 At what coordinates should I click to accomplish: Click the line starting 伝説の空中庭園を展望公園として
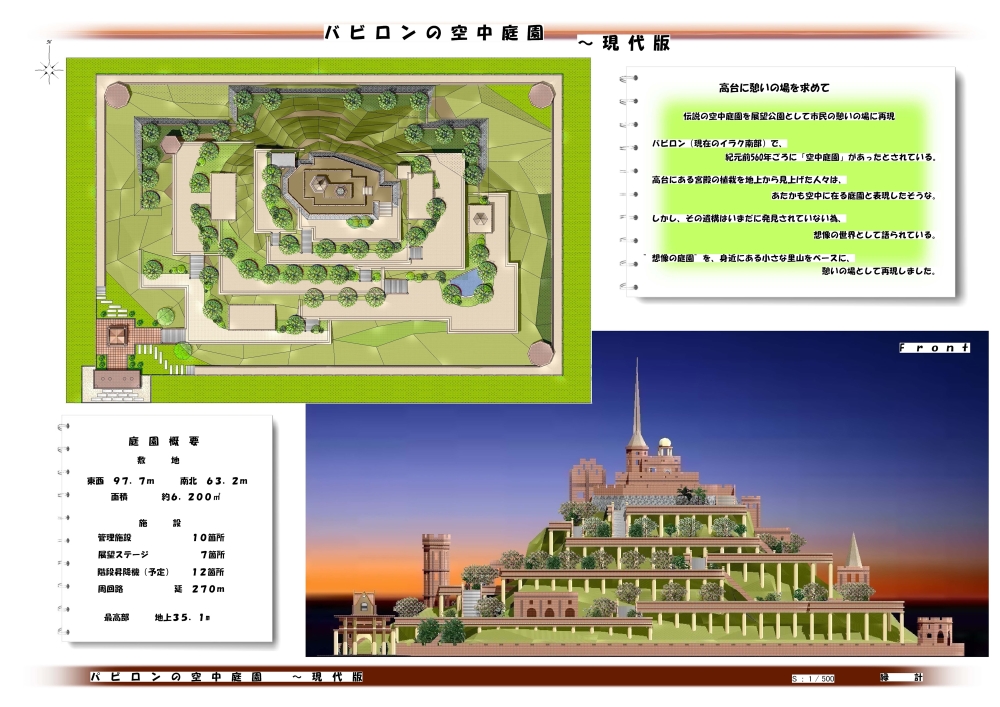point(789,116)
